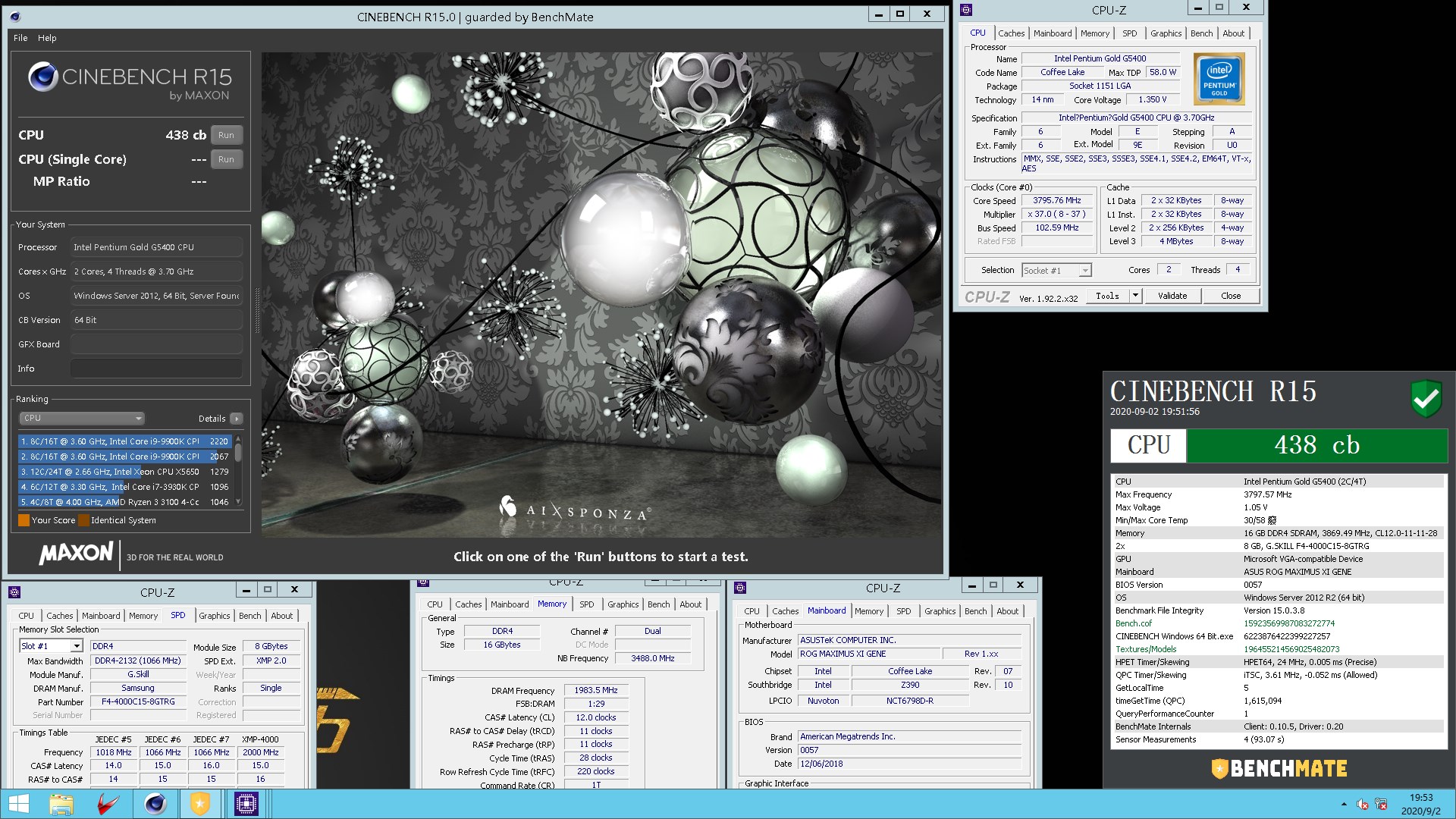The height and width of the screenshot is (819, 1456).
Task: Click the top-right CPU-Z window icon
Action: (965, 10)
